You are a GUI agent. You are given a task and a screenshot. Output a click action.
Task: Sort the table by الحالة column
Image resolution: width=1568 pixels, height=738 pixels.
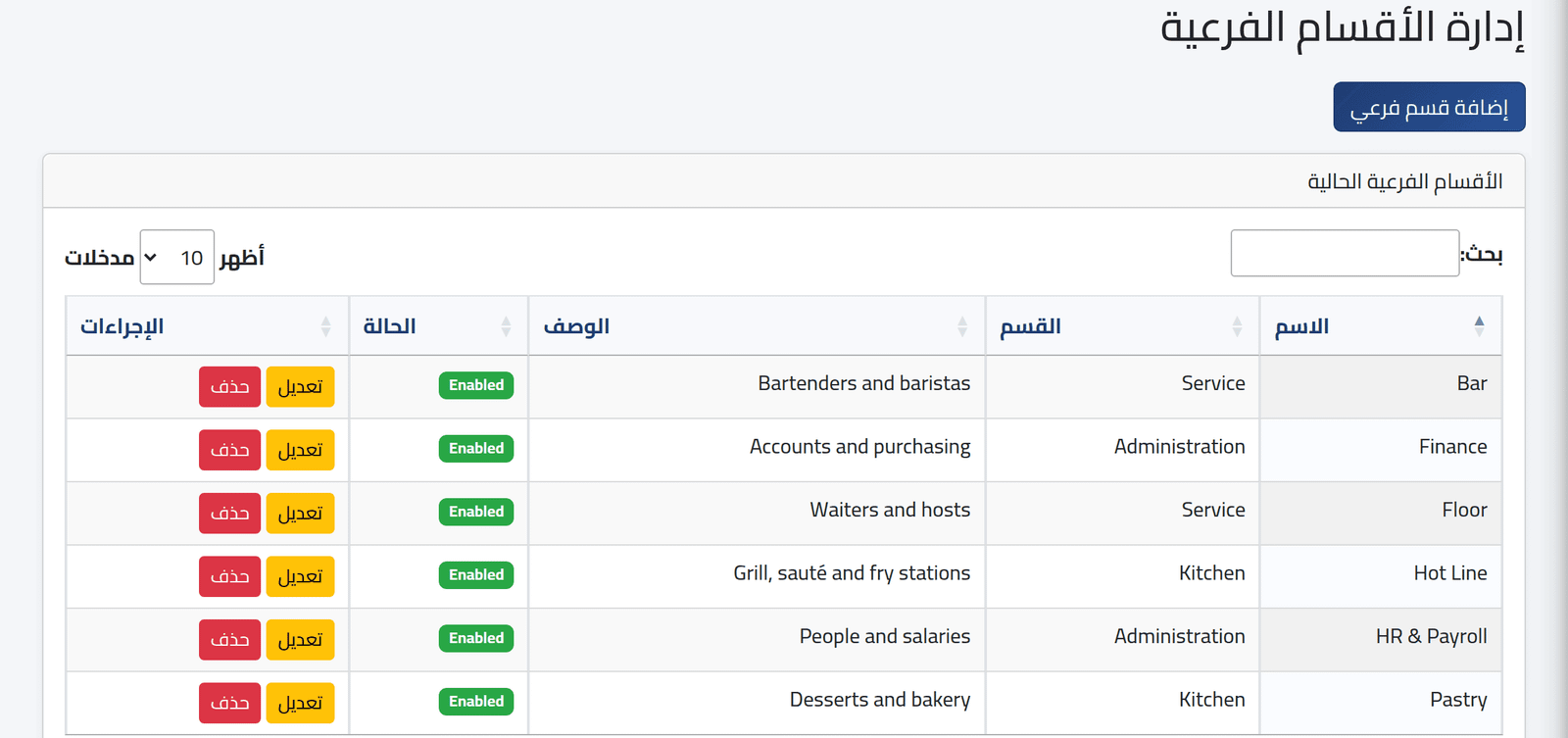coord(438,326)
